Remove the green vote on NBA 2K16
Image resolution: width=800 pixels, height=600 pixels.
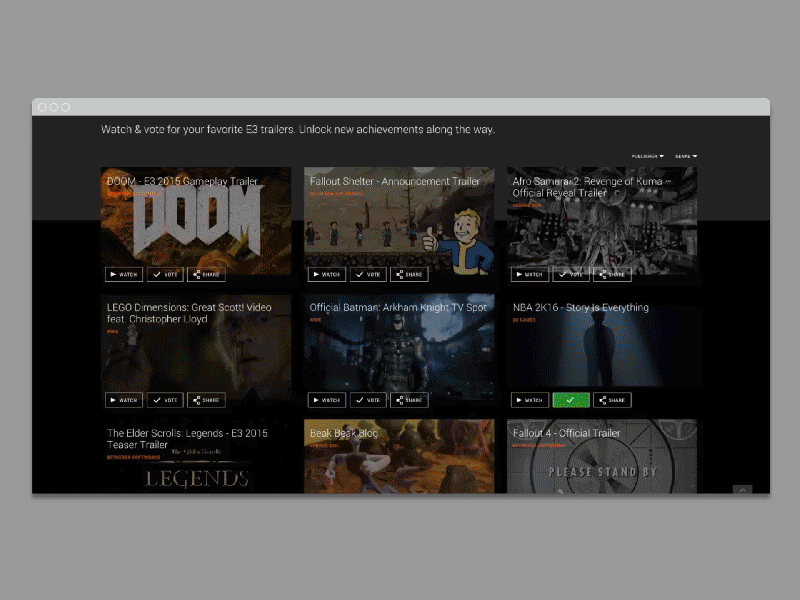point(571,400)
